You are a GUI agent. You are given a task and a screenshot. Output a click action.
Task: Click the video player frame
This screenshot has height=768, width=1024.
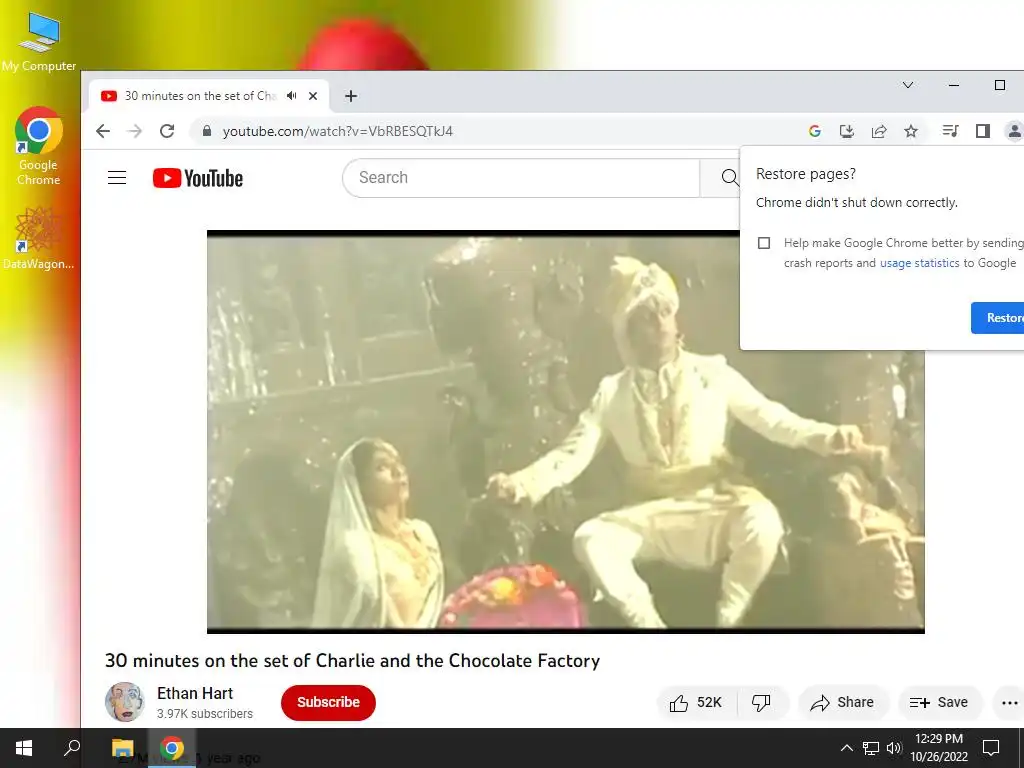pos(566,432)
